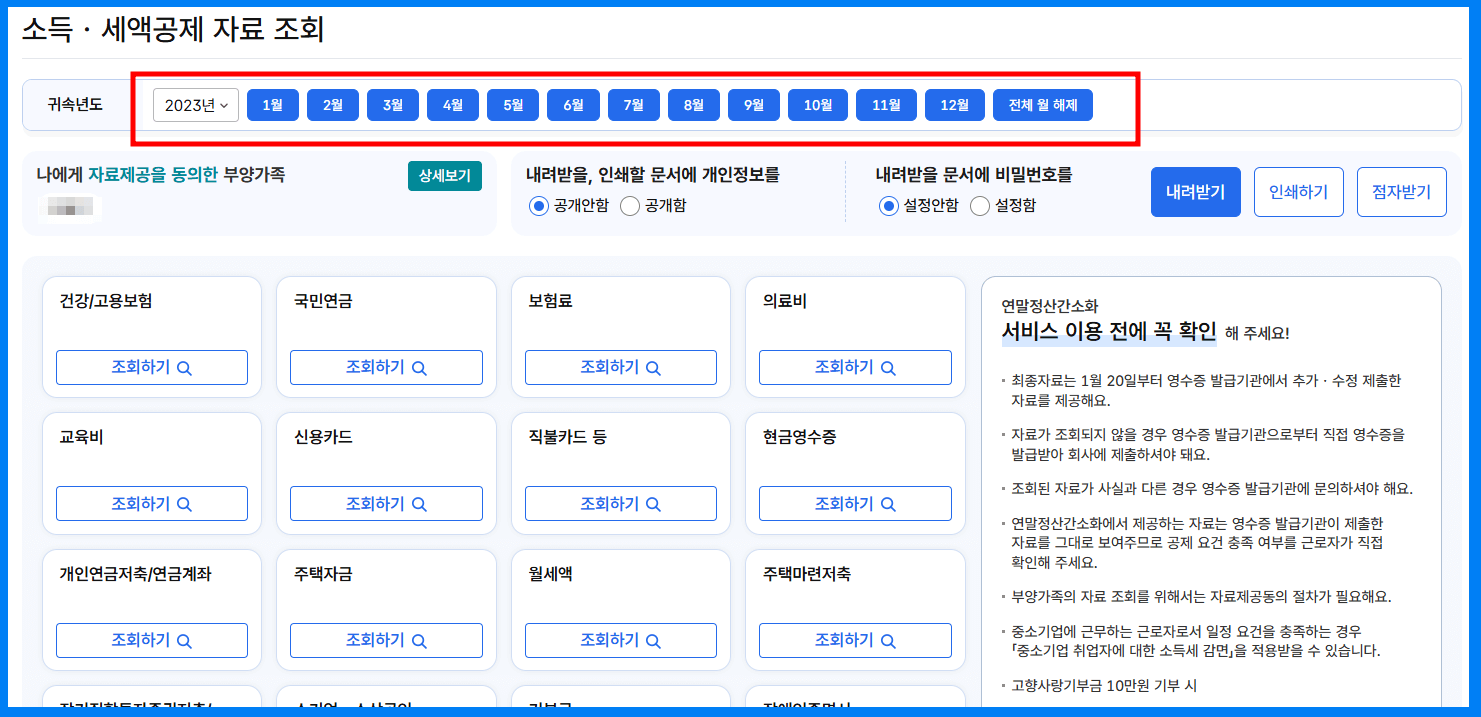The height and width of the screenshot is (717, 1481).
Task: Click the magnifier icon in 월세액 card
Action: pyautogui.click(x=652, y=640)
